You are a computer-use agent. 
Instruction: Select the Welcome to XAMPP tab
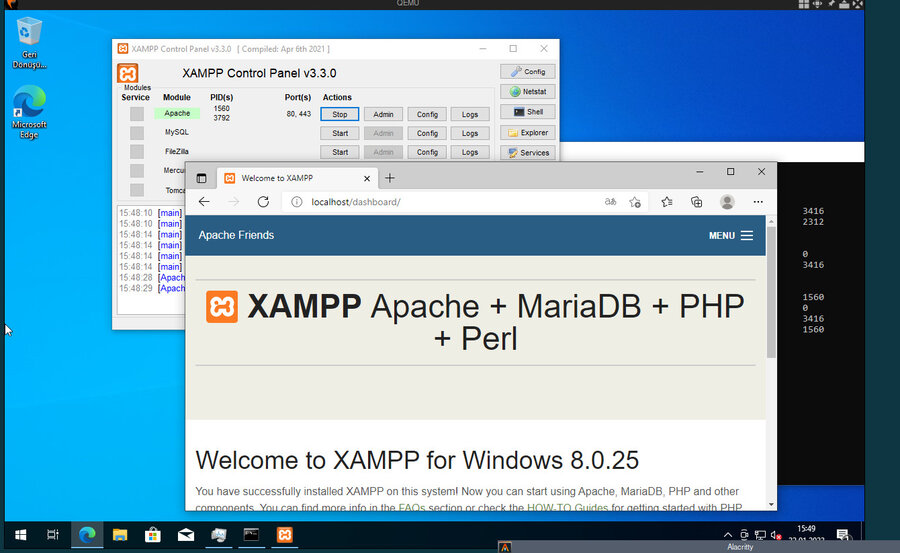297,178
